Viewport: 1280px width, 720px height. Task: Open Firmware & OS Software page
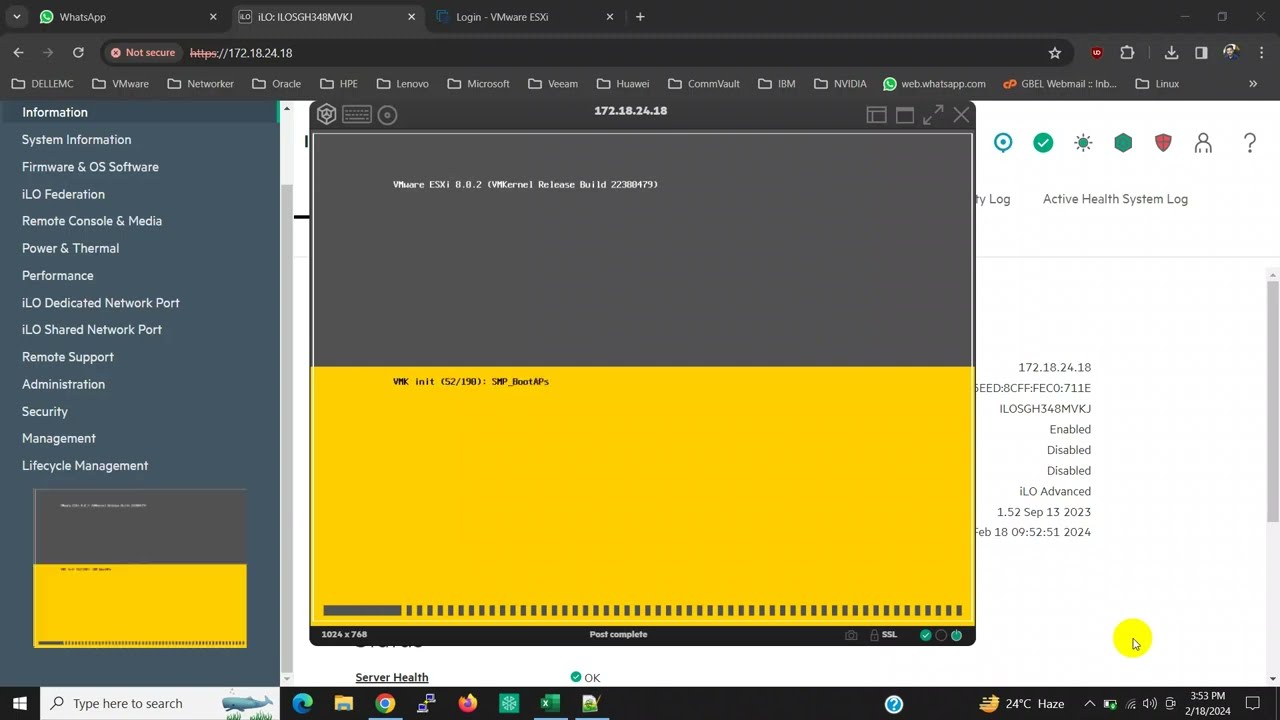tap(90, 167)
